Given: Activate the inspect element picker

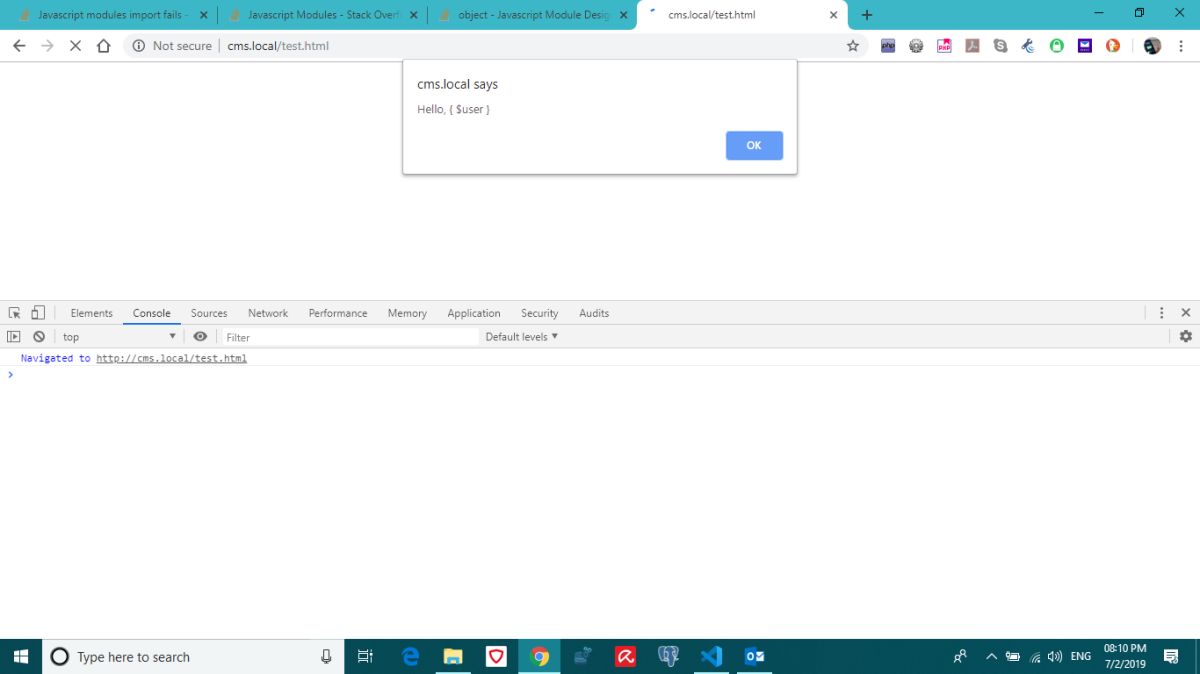Looking at the screenshot, I should (15, 313).
